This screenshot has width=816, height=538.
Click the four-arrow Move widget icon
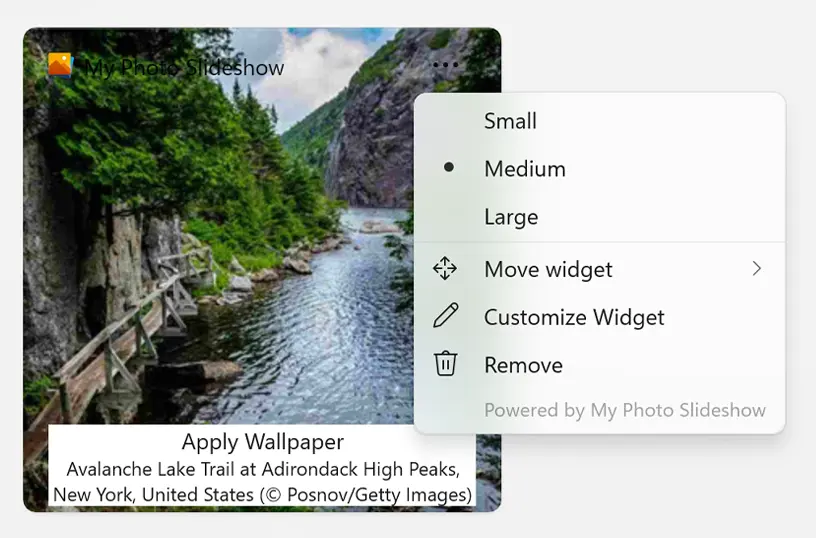pos(445,269)
